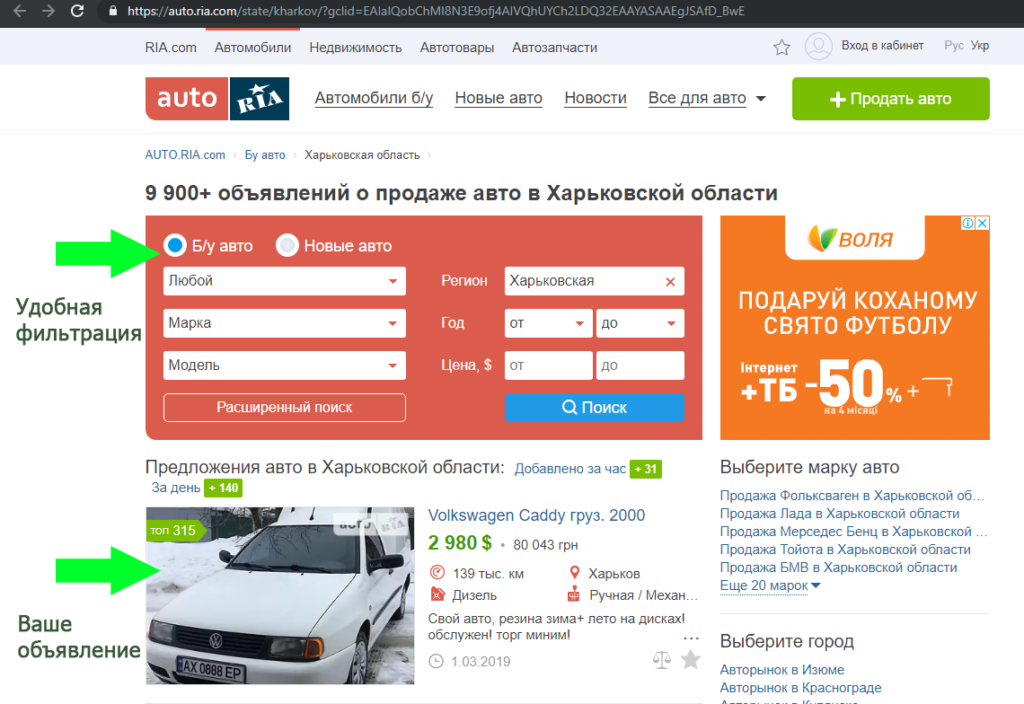Click the browser address bar URL
This screenshot has height=704, width=1024.
[x=436, y=11]
